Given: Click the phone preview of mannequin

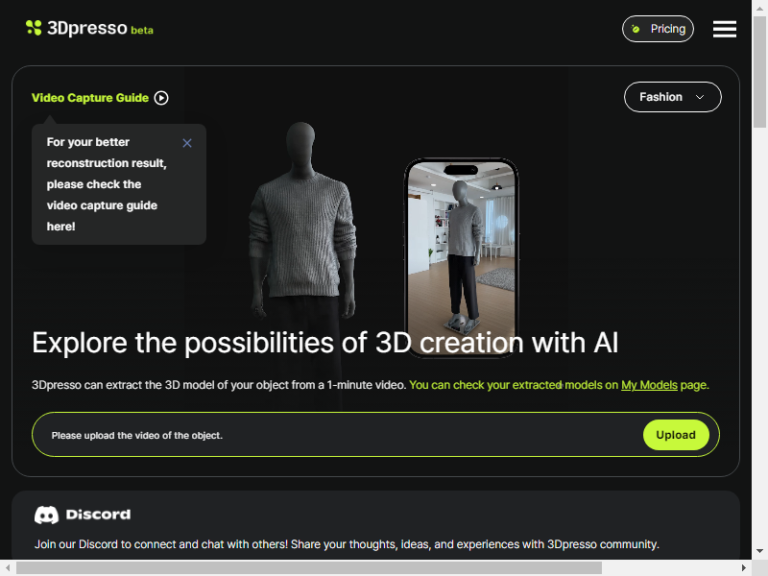Looking at the screenshot, I should pos(461,257).
